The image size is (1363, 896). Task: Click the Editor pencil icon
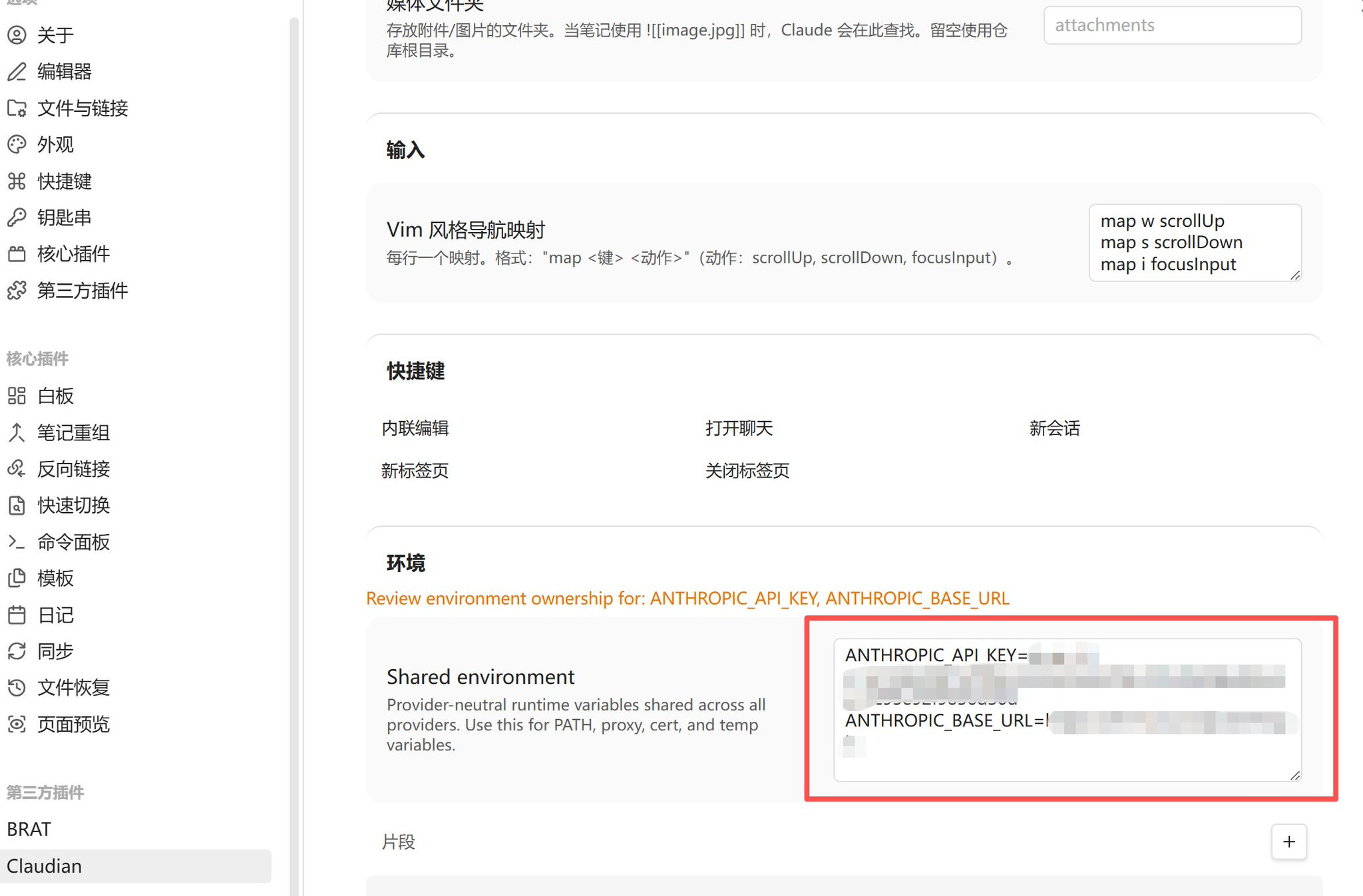[17, 71]
